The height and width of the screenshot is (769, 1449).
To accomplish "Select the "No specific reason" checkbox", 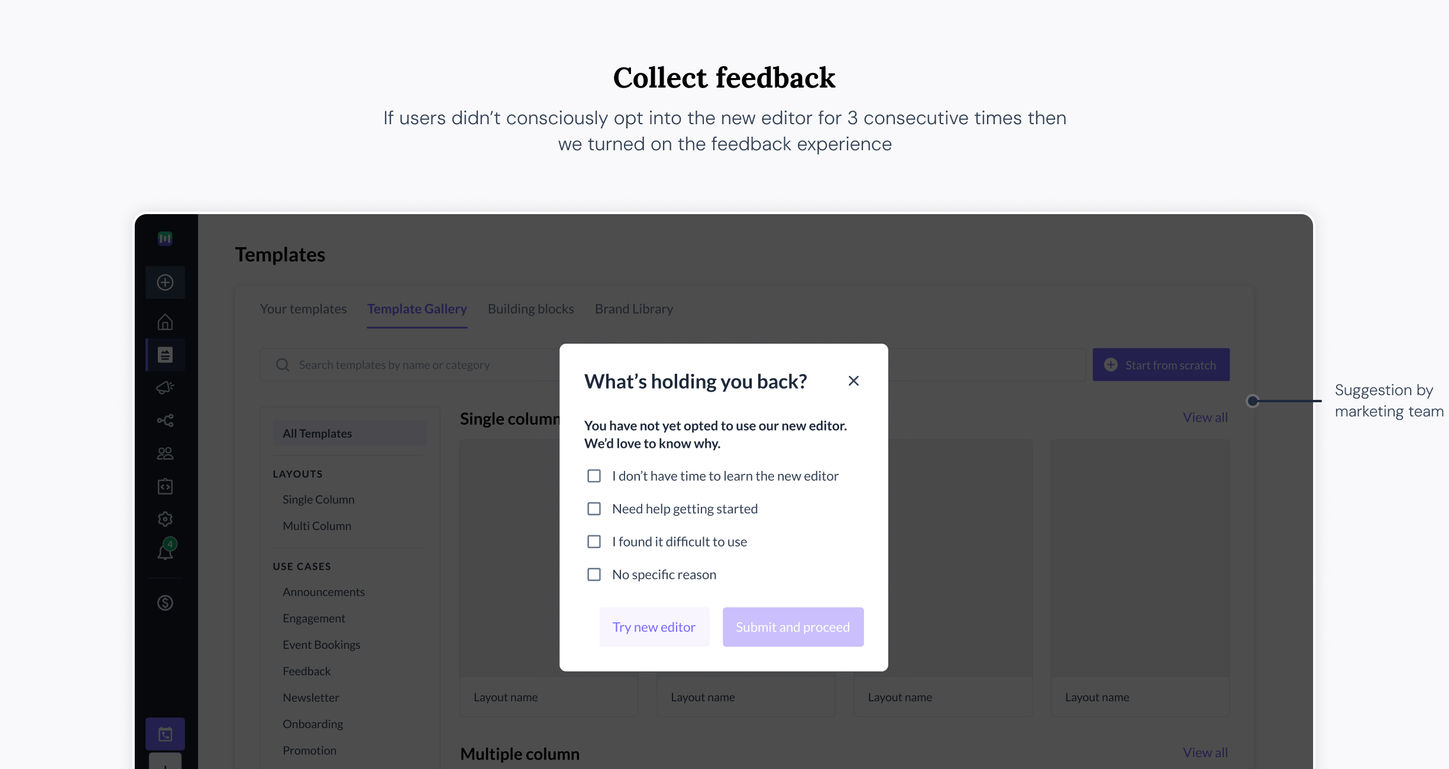I will point(594,575).
